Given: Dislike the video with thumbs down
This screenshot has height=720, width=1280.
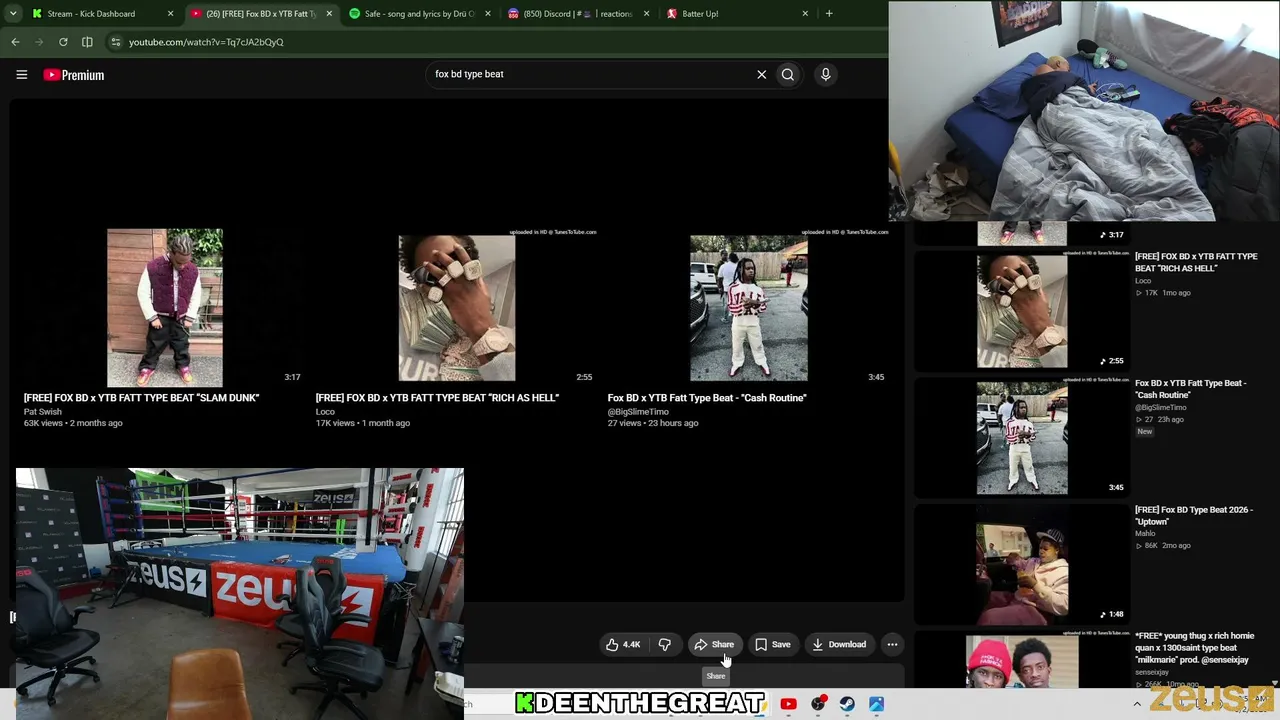Looking at the screenshot, I should click(x=664, y=645).
